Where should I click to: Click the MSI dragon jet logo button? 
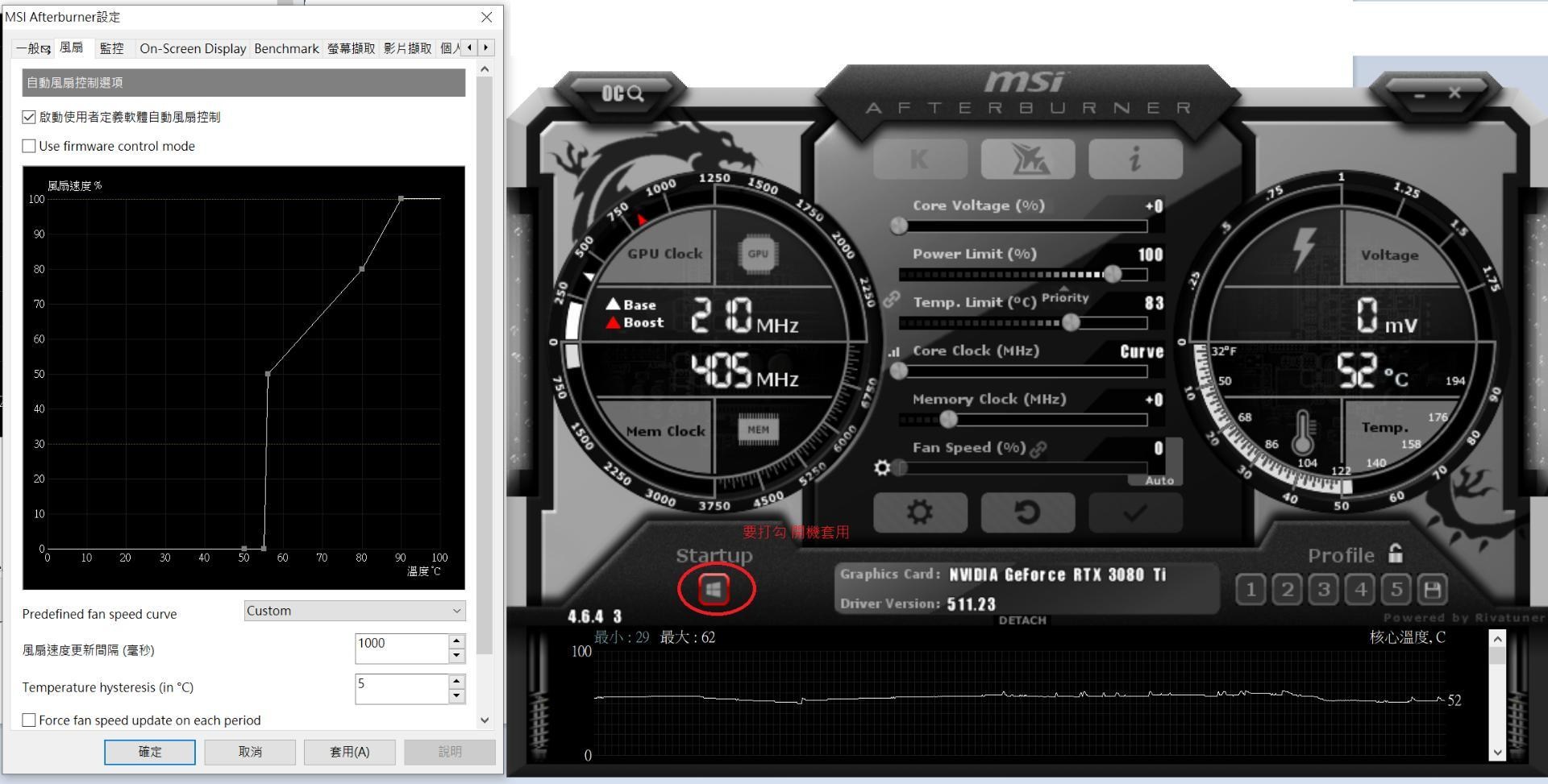tap(1028, 159)
